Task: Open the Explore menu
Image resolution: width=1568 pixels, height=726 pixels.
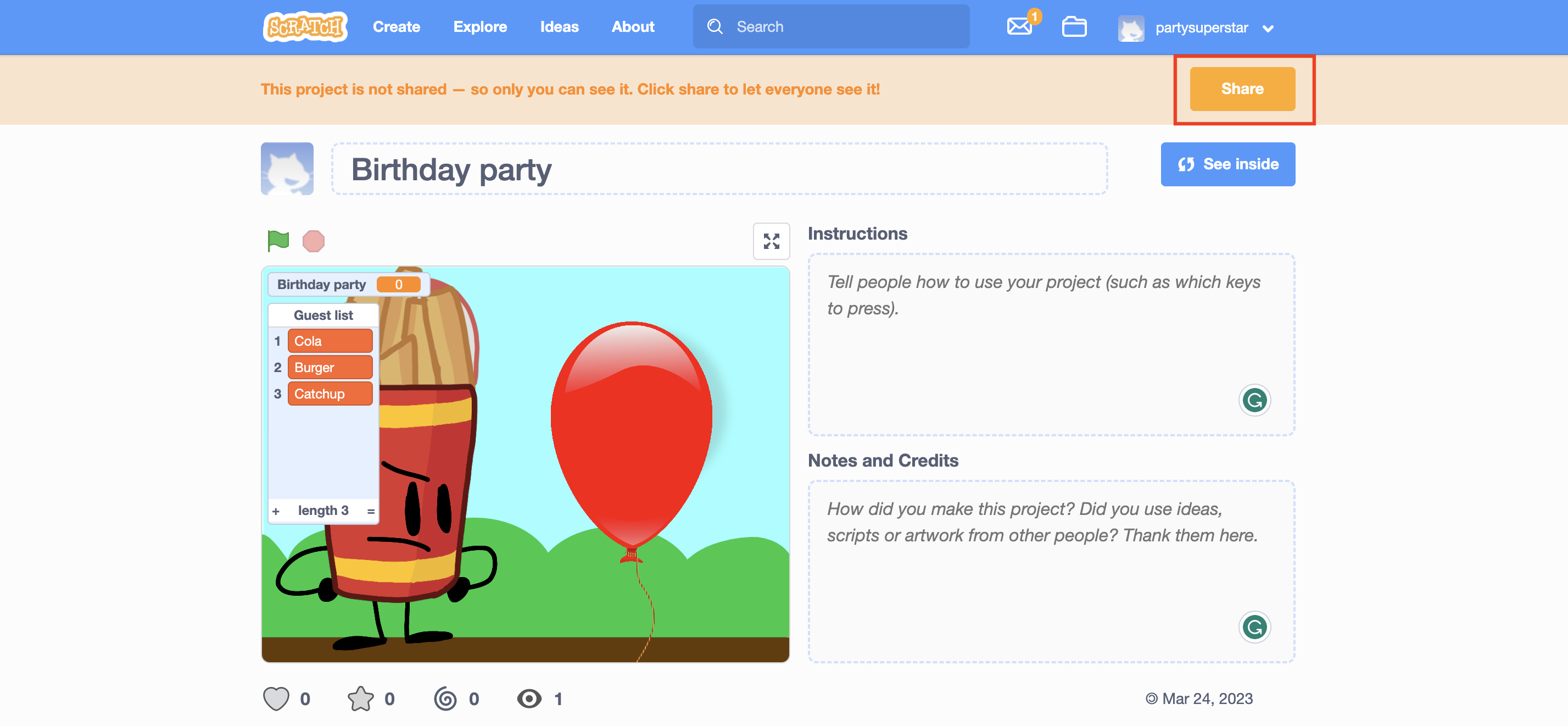Action: pyautogui.click(x=479, y=27)
